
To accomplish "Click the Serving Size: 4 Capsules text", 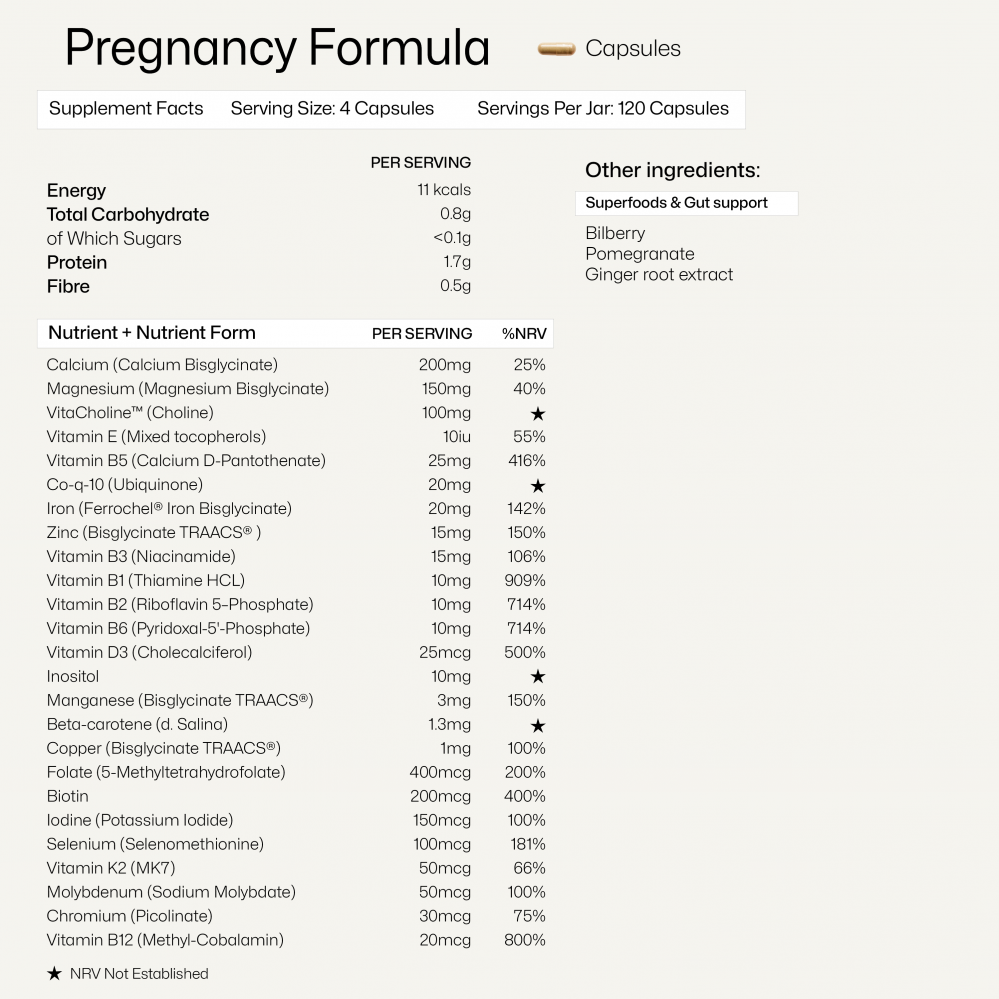I will pos(332,109).
